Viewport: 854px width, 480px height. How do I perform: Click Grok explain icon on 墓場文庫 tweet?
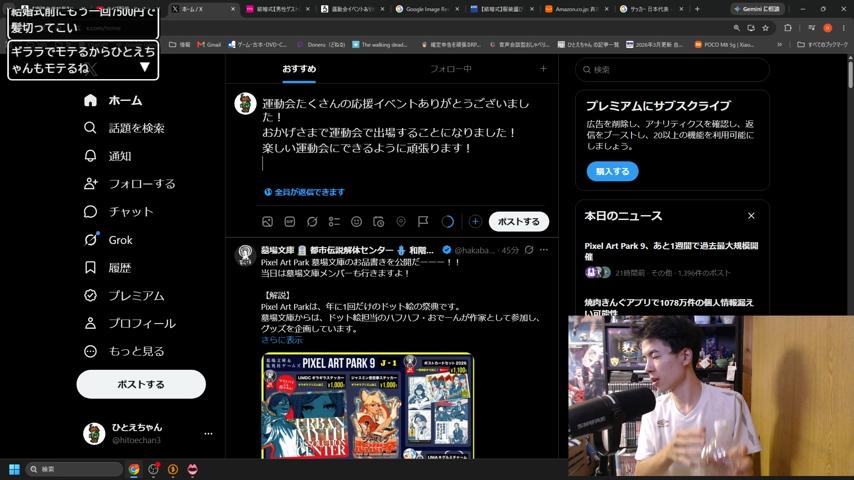coord(529,250)
